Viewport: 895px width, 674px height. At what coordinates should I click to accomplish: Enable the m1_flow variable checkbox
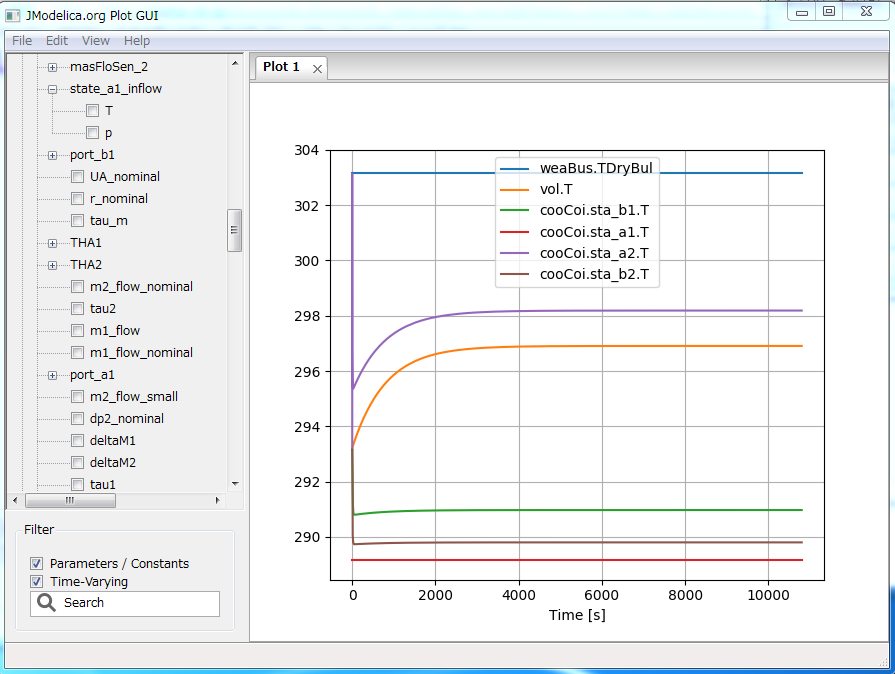[77, 330]
